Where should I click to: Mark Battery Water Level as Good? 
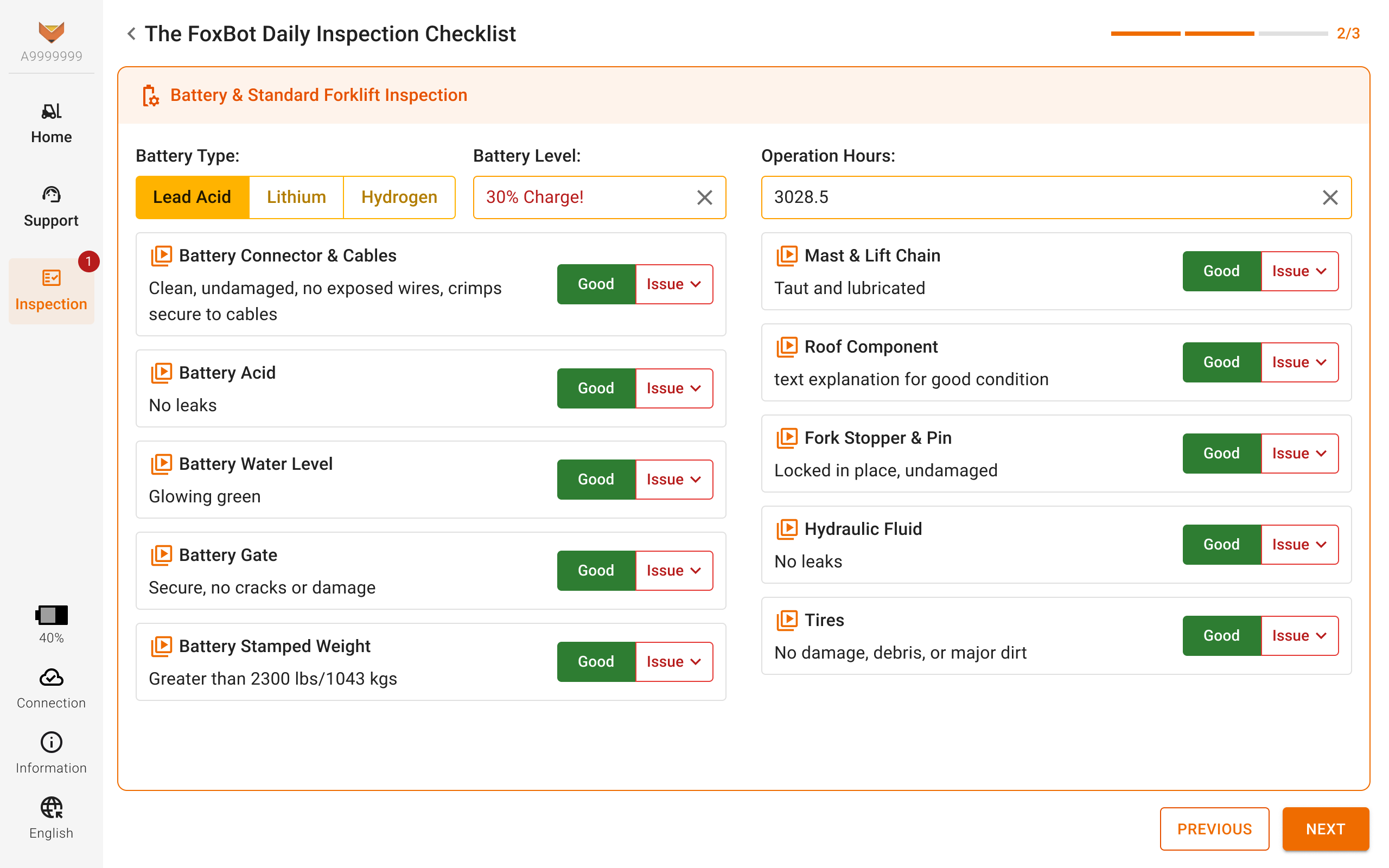596,480
